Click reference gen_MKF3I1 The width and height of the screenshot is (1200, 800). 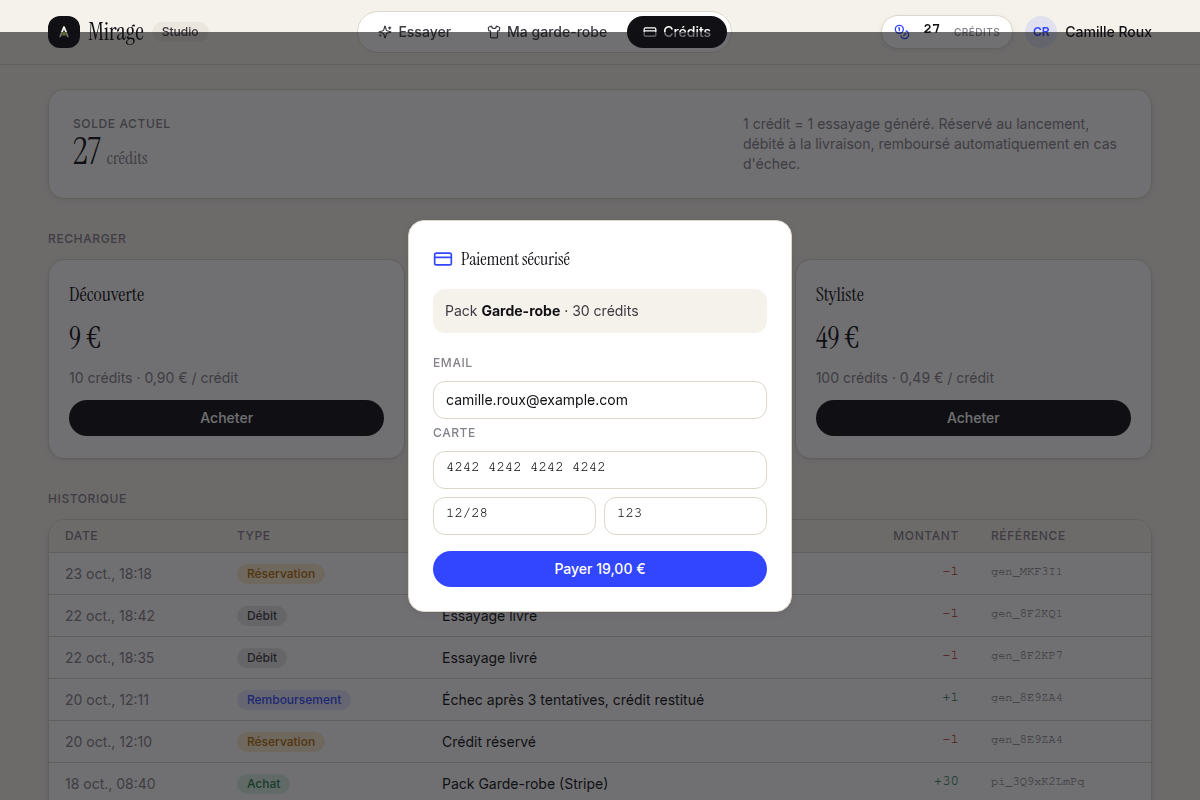point(1026,572)
